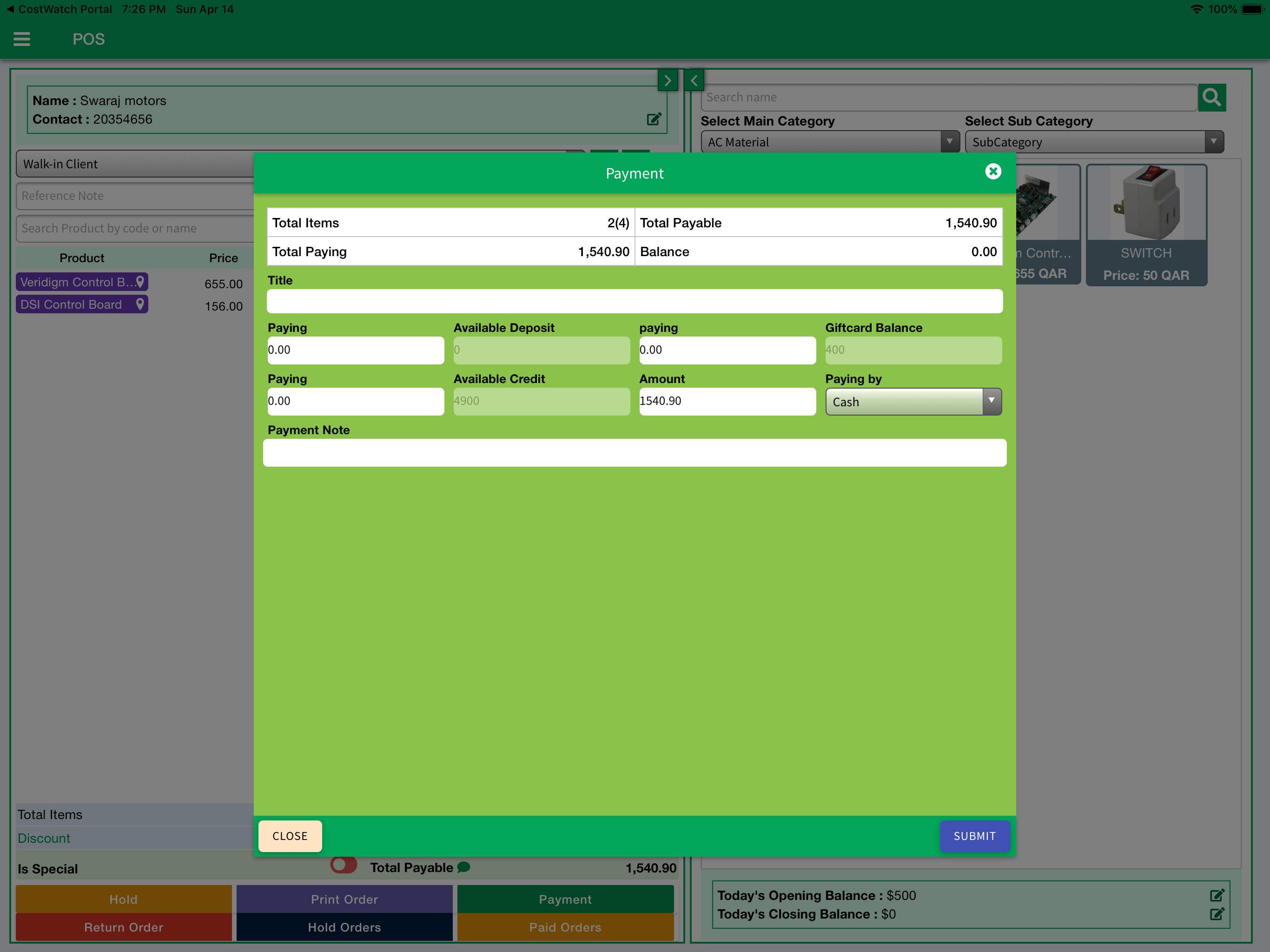Check the Wi-Fi status icon
1270x952 pixels.
pyautogui.click(x=1197, y=9)
